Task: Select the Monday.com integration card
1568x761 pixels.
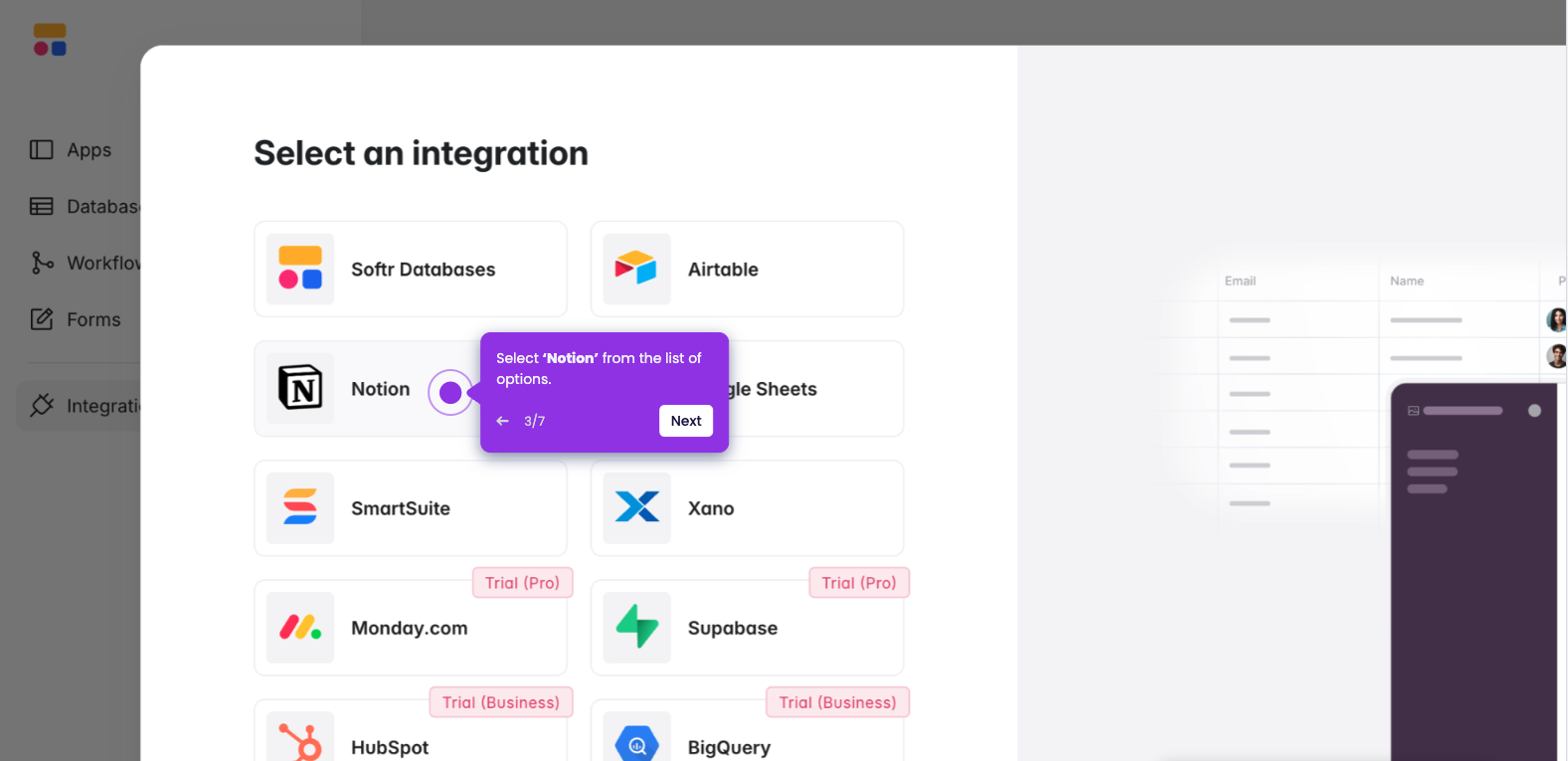Action: pyautogui.click(x=411, y=628)
